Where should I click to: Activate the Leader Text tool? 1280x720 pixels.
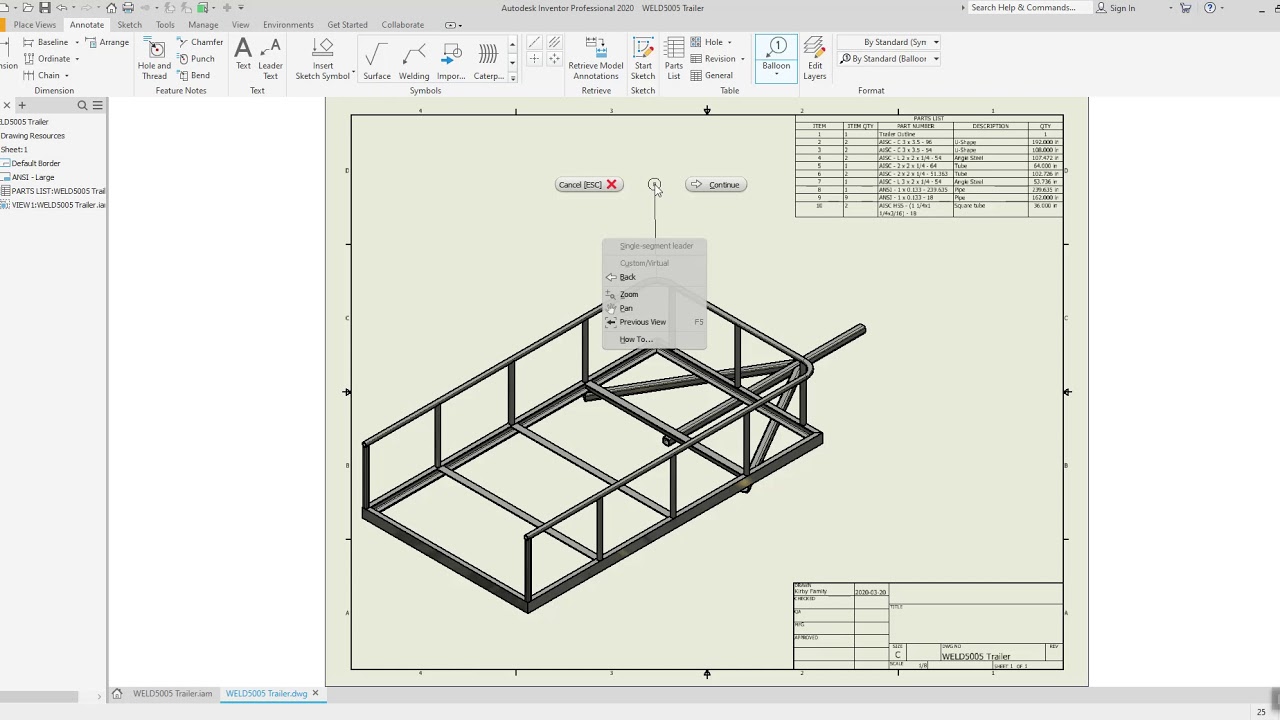point(270,59)
